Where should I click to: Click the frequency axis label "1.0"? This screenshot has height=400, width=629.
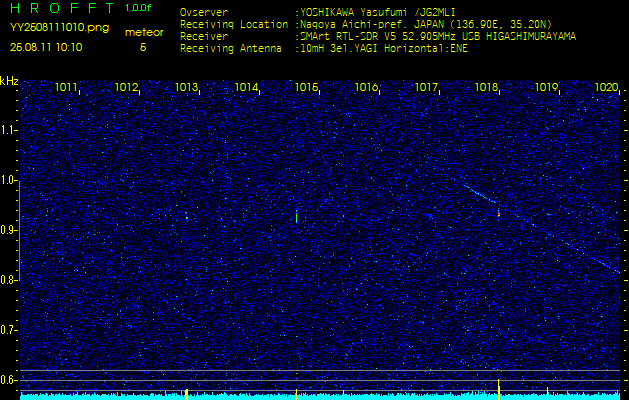[8, 180]
